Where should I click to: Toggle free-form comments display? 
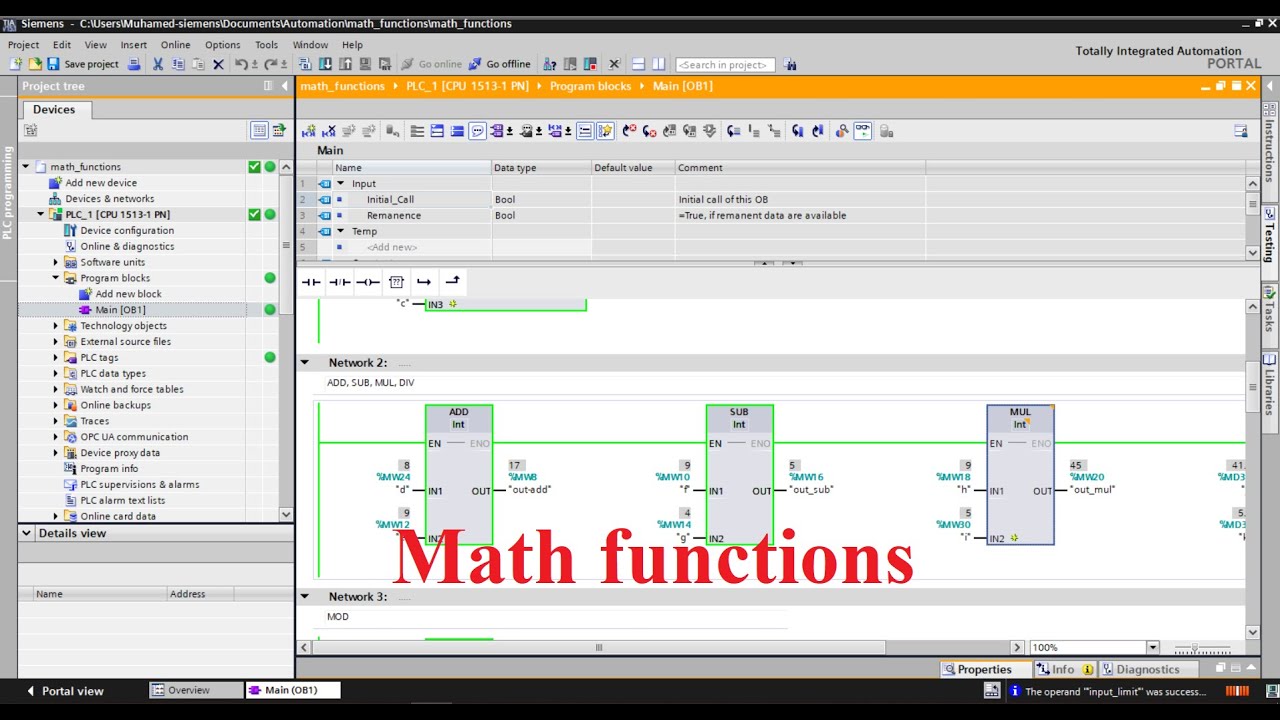477,131
